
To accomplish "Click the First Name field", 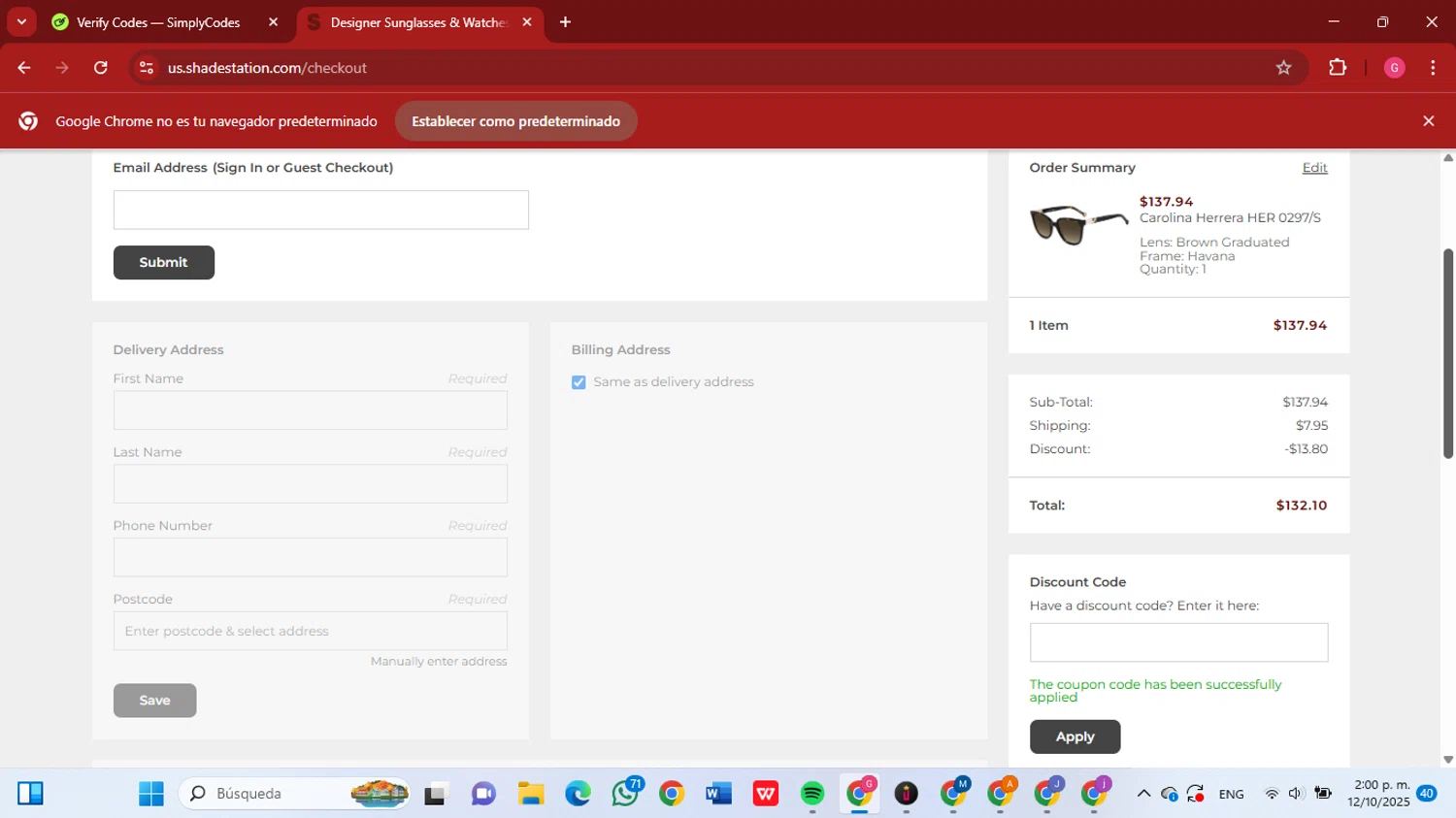I will coord(310,410).
